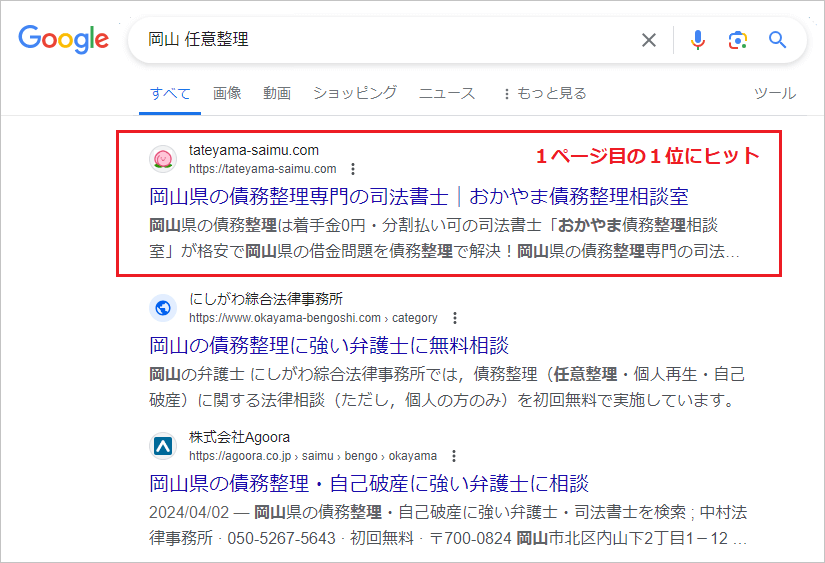825x563 pixels.
Task: Switch to the ショッピング tab
Action: point(355,93)
